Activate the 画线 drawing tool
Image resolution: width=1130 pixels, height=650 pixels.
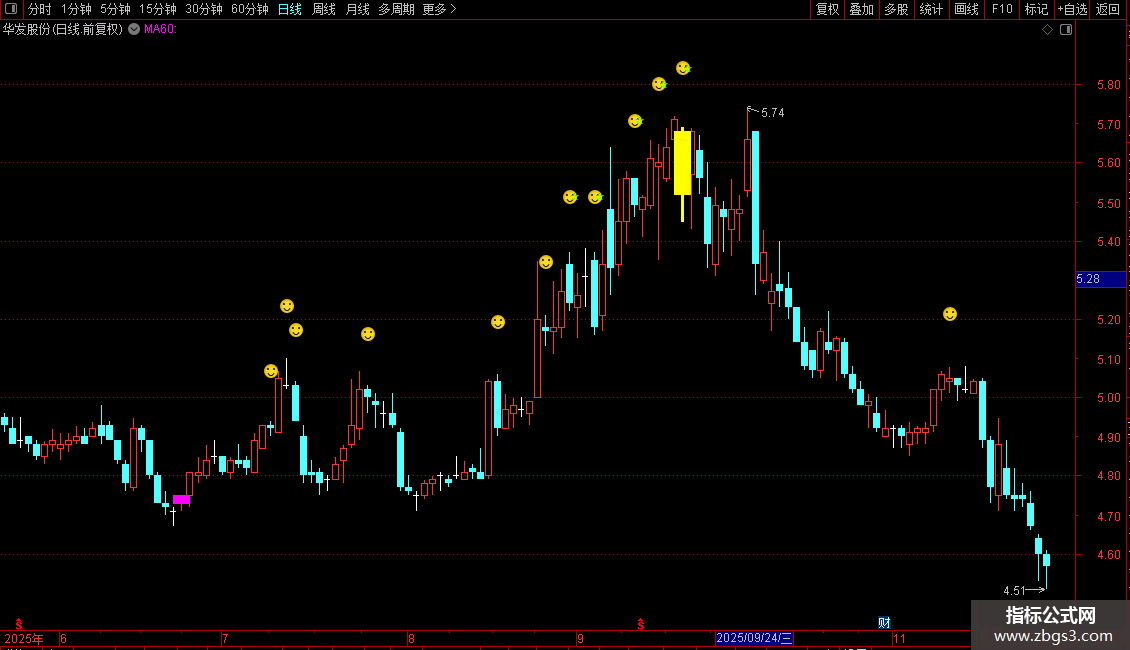click(x=966, y=9)
